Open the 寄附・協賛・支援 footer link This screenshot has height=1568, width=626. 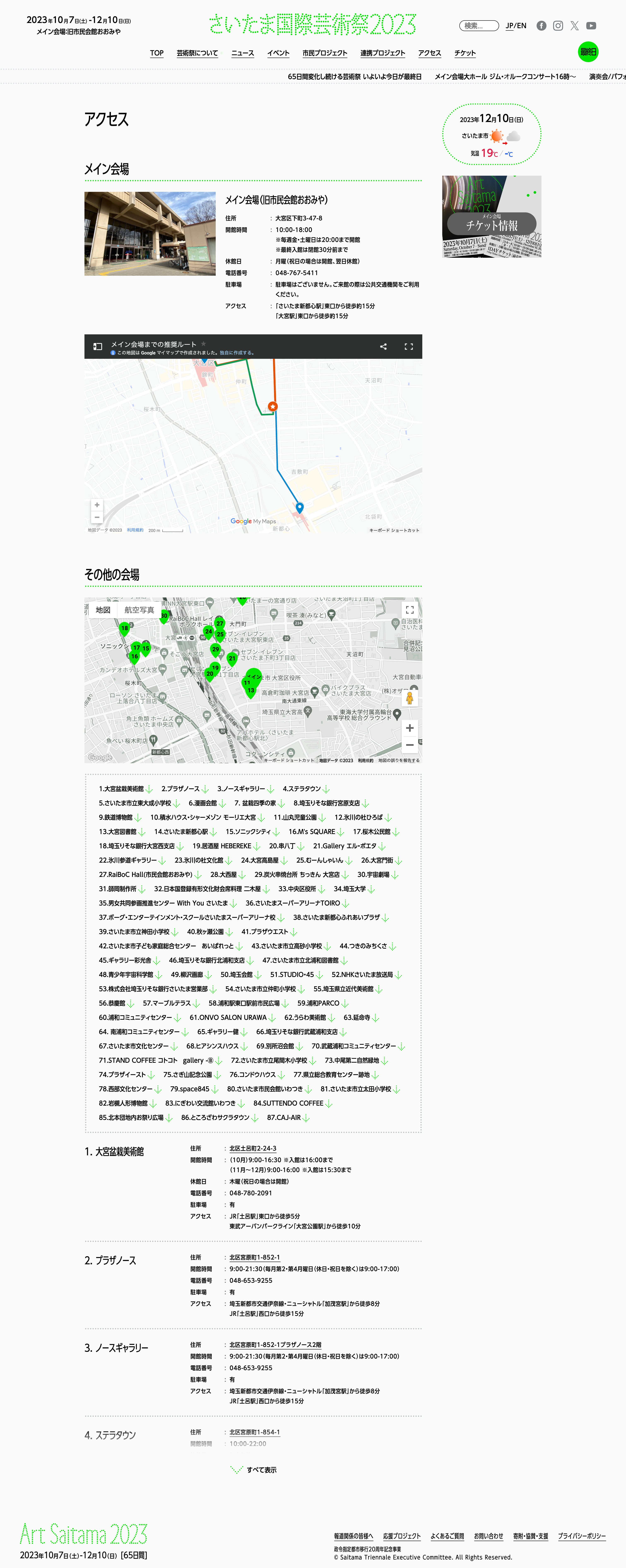(x=531, y=1536)
